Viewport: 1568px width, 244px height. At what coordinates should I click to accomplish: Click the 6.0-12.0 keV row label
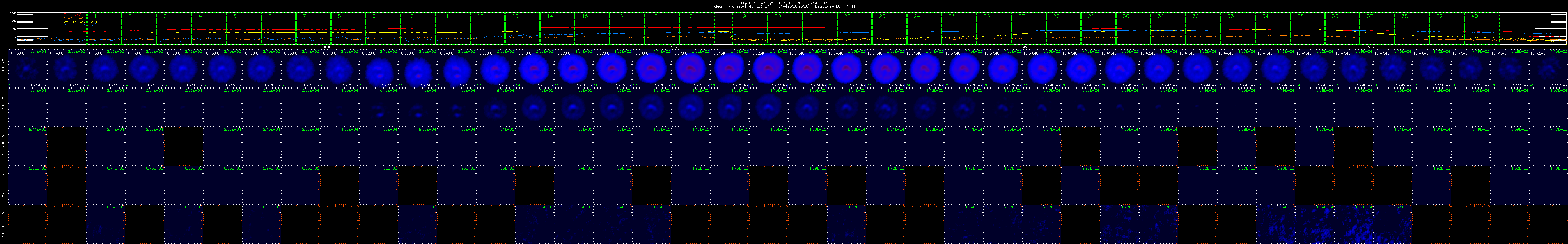click(x=3, y=107)
